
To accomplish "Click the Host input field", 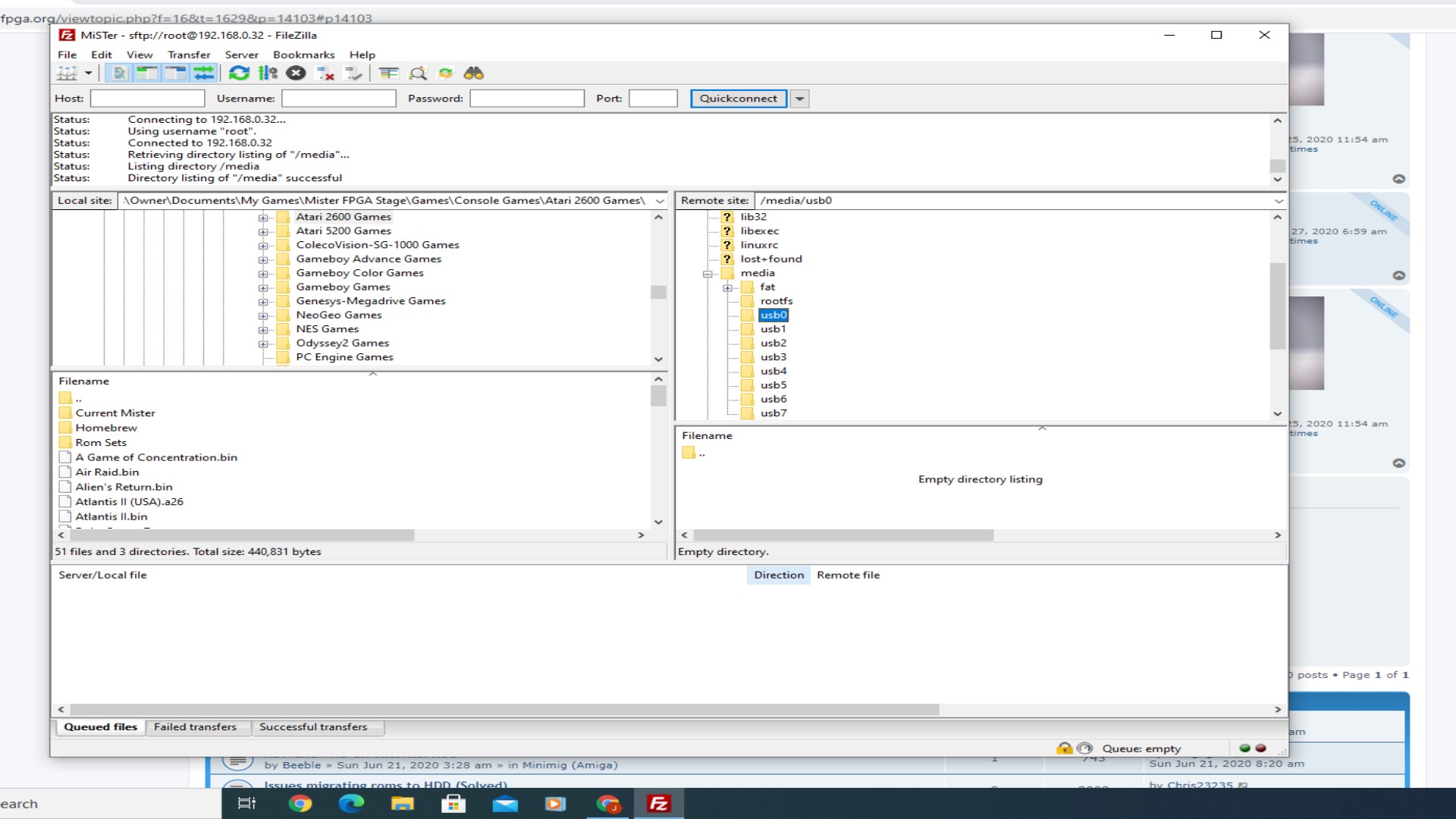I will [148, 98].
